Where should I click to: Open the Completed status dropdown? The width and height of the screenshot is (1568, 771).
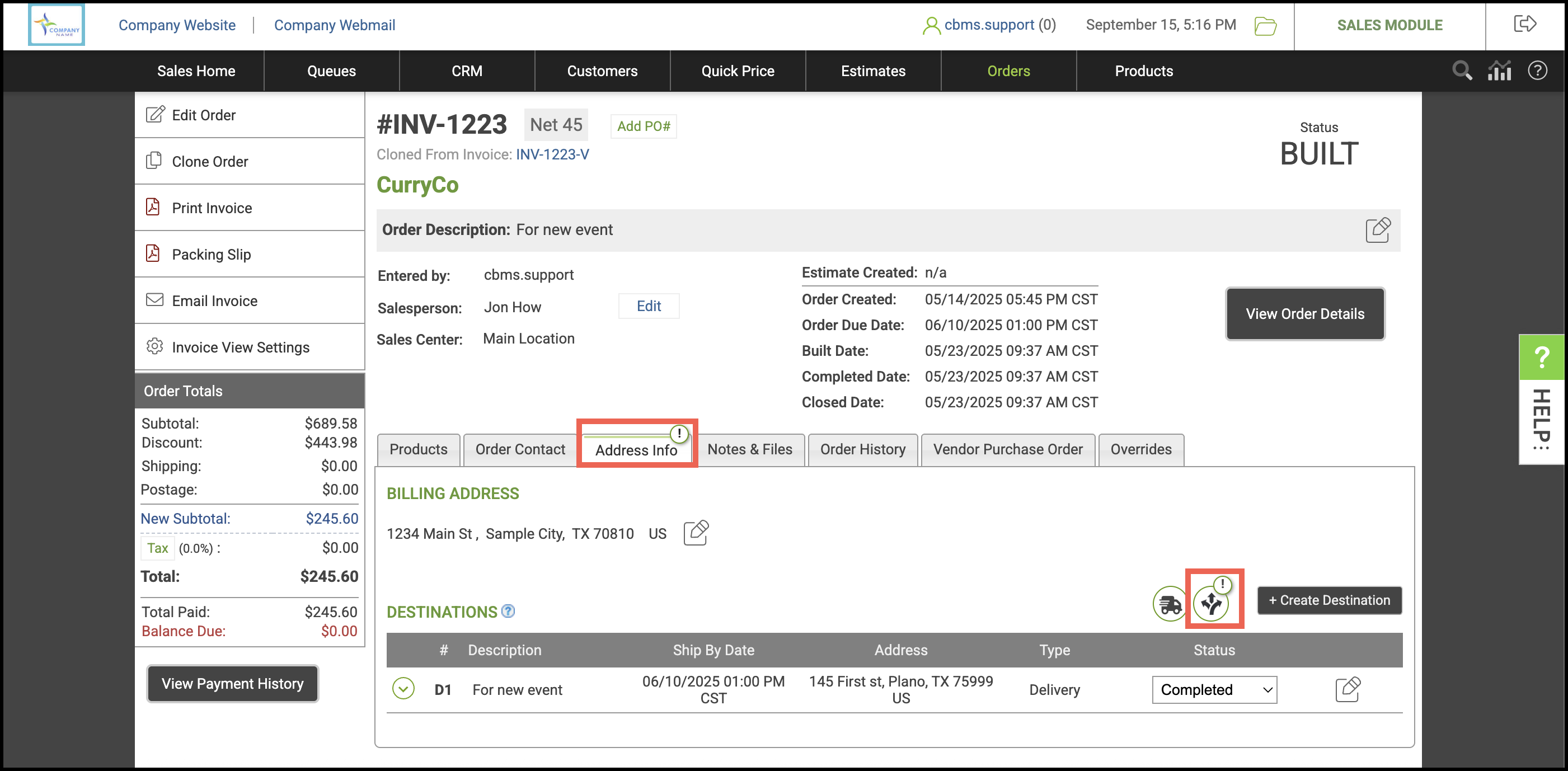click(1214, 689)
